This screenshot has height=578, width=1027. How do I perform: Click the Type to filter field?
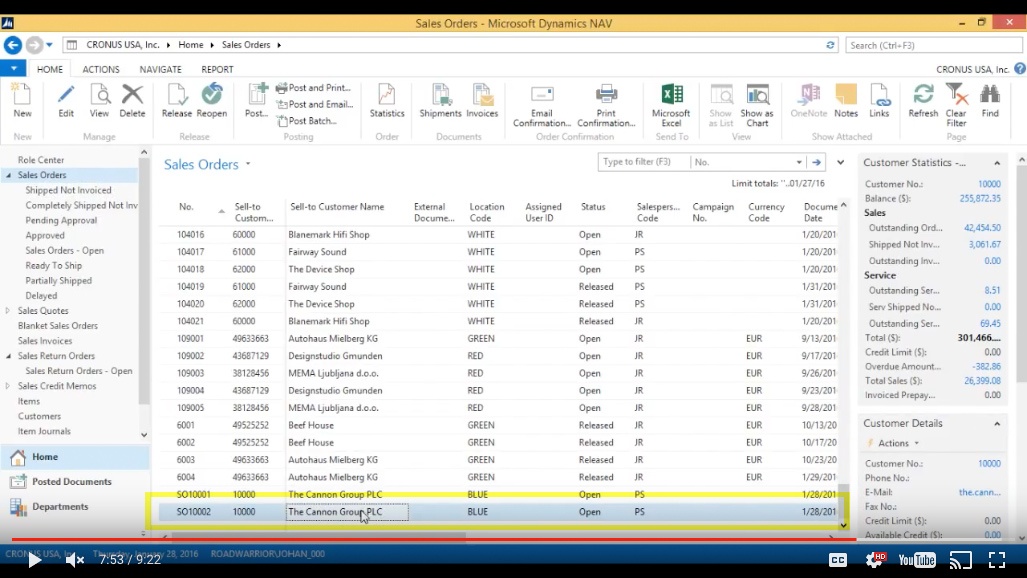[x=643, y=162]
